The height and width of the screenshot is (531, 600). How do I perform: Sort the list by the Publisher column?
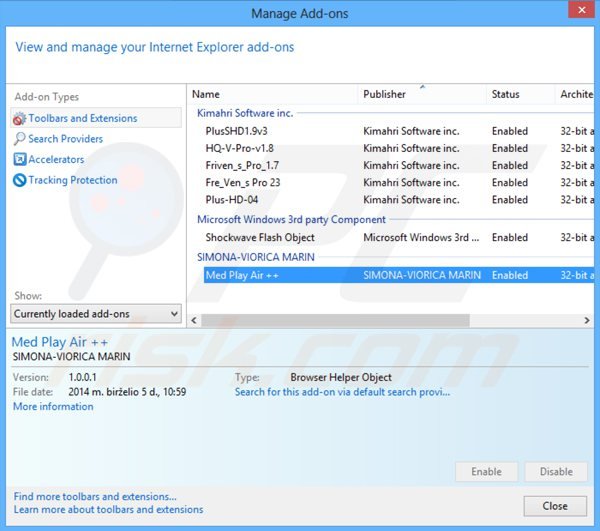[422, 94]
